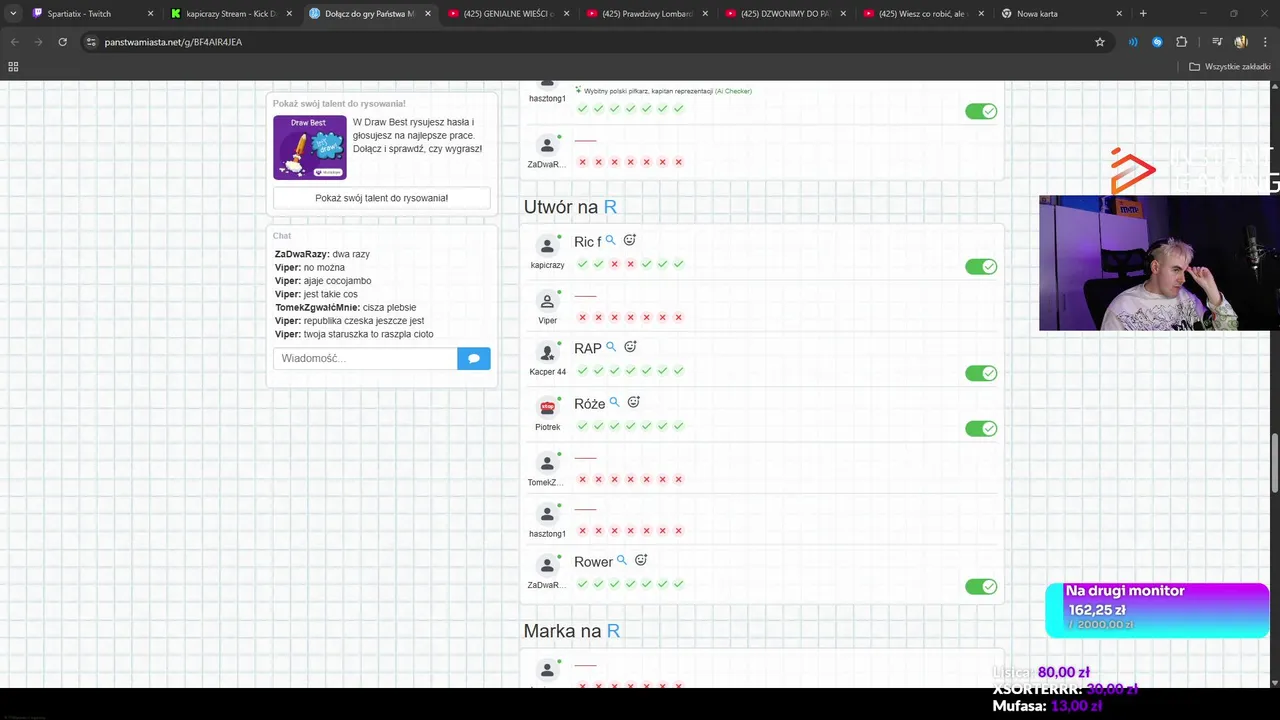Switch to "(425) Prawdziwy Lombard" tab
This screenshot has height=720, width=1280.
[646, 14]
